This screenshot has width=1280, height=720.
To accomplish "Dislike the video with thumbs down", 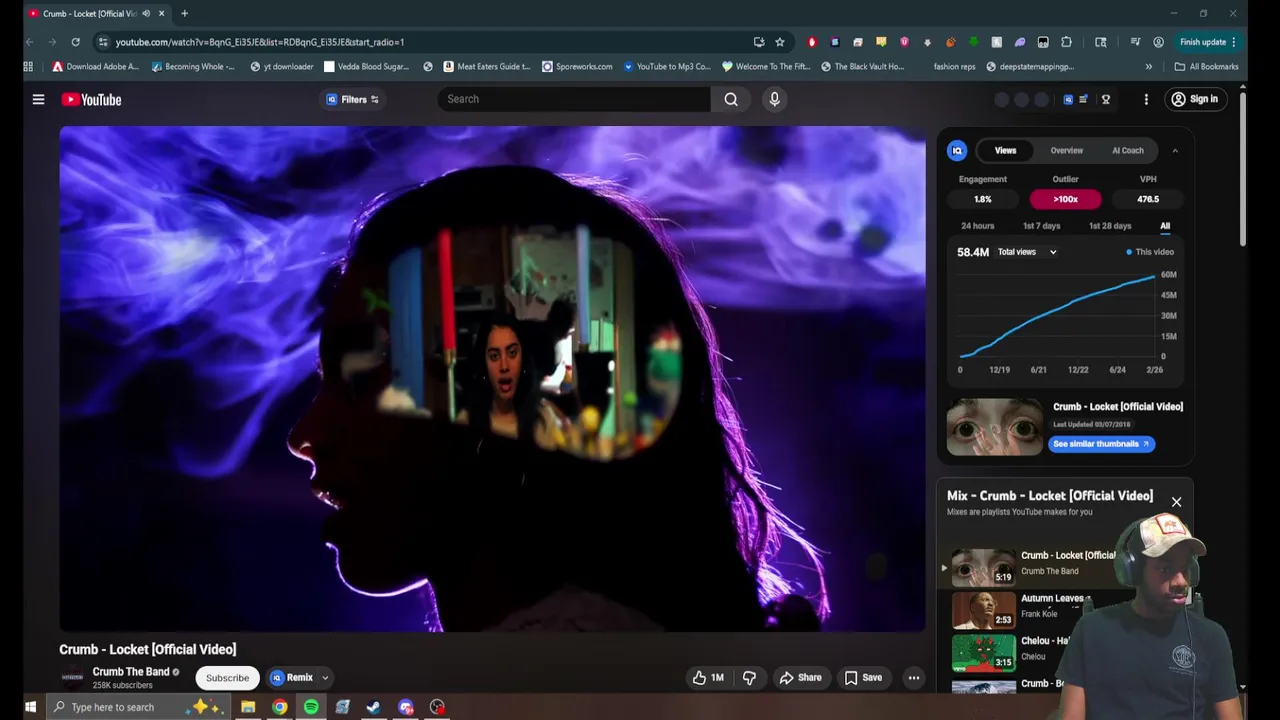I will (749, 678).
